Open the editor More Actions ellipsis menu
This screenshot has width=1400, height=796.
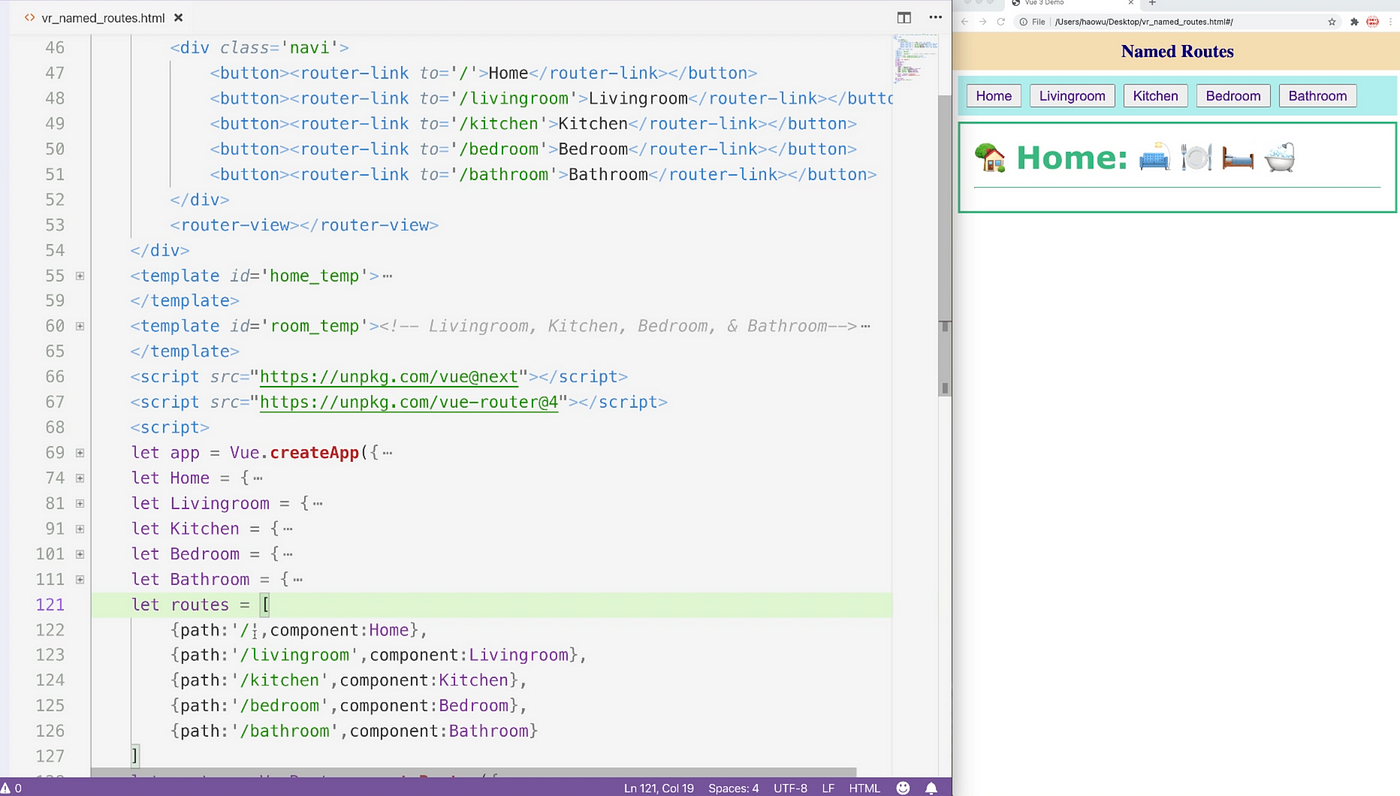(935, 18)
